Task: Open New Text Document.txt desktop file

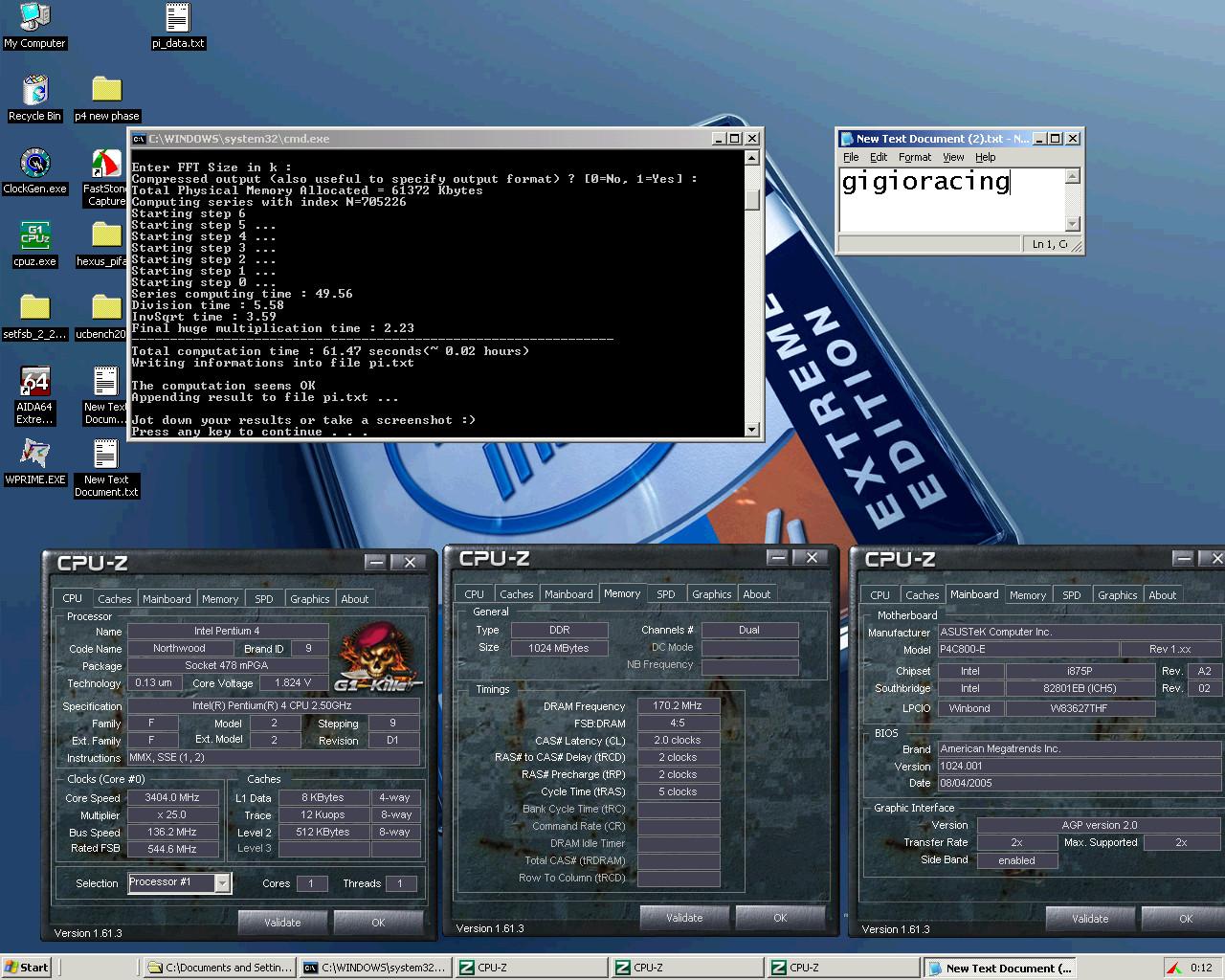Action: pyautogui.click(x=106, y=468)
